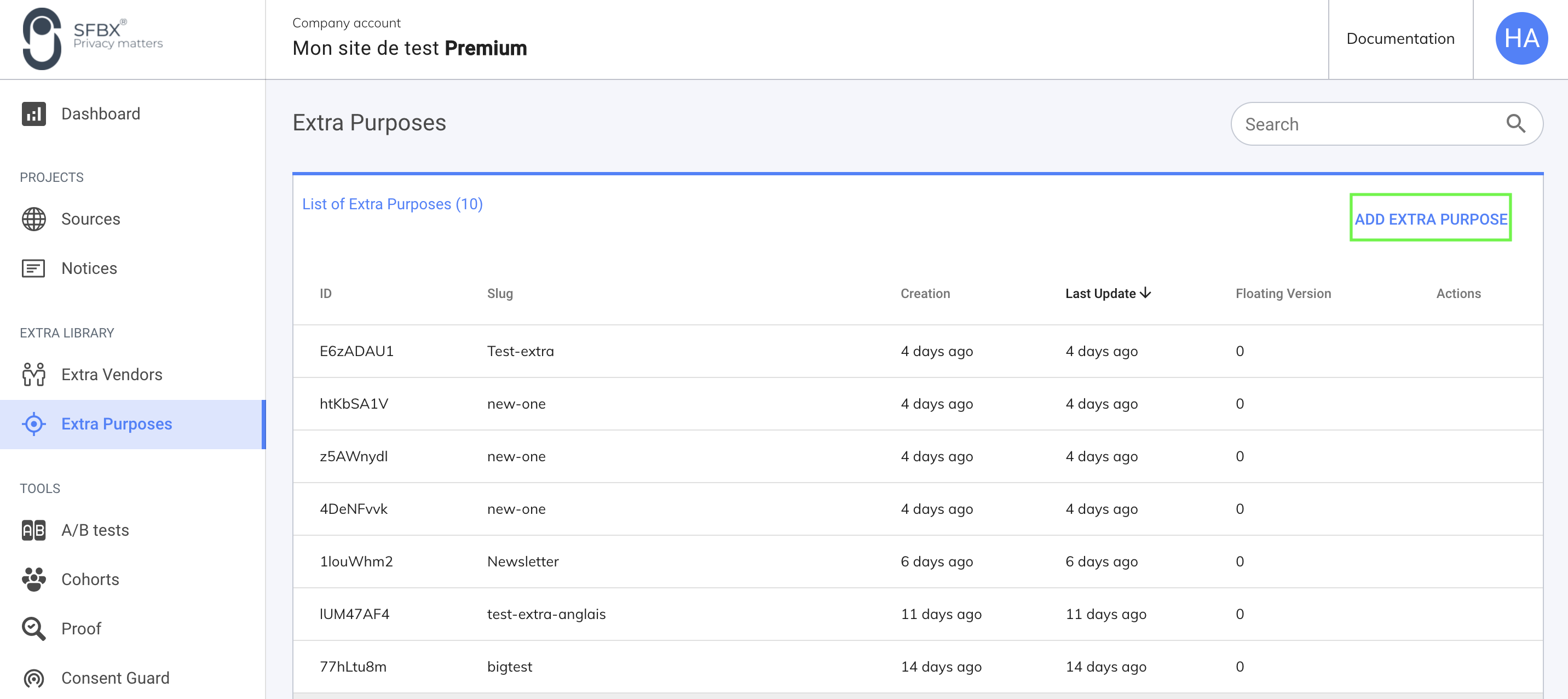Sort table by Slug column header
The width and height of the screenshot is (1568, 699).
(x=500, y=294)
